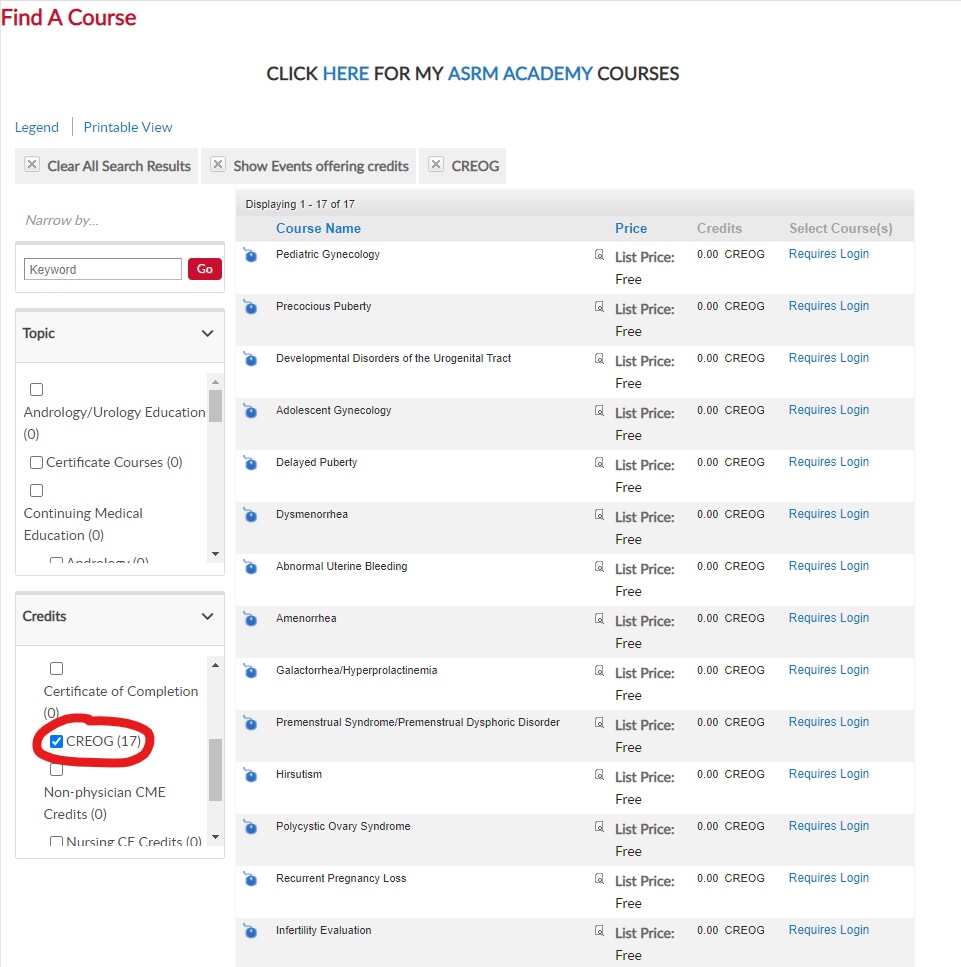Remove the CREOG filter via X icon
Image resolution: width=961 pixels, height=967 pixels.
tap(436, 165)
